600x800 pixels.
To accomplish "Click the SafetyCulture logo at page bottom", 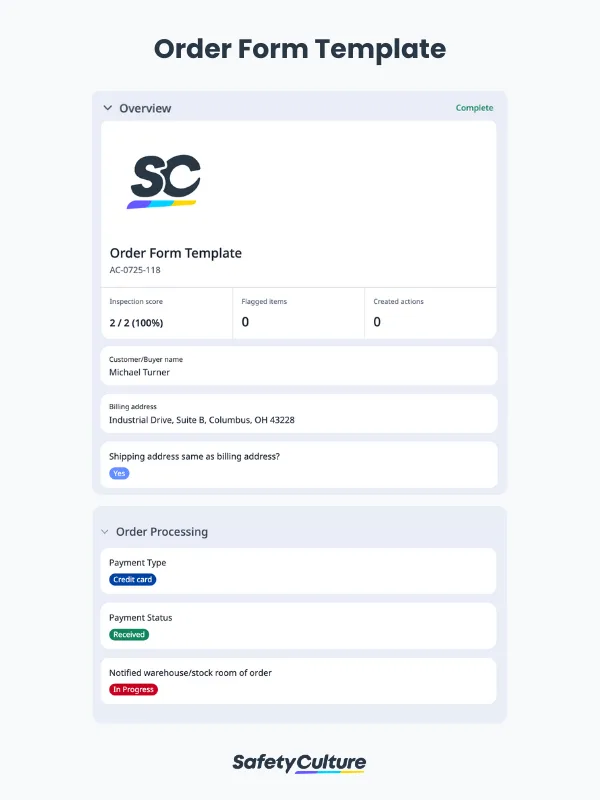I will 300,762.
